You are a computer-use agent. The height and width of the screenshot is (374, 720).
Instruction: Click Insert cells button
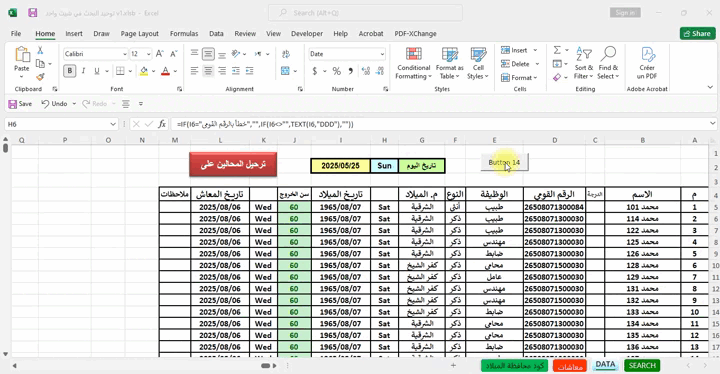[515, 50]
